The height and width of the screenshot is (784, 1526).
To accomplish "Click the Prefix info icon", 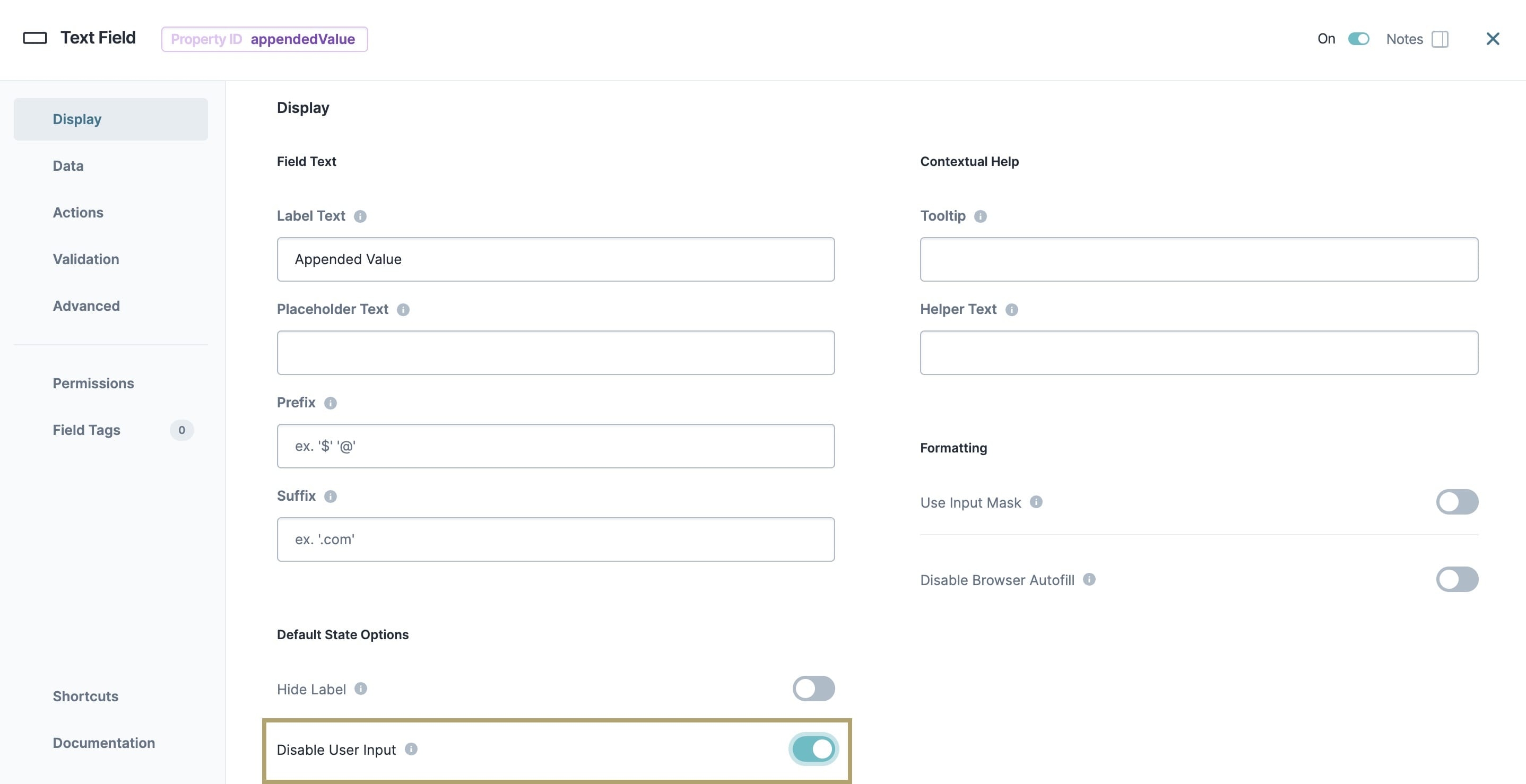I will [x=331, y=403].
